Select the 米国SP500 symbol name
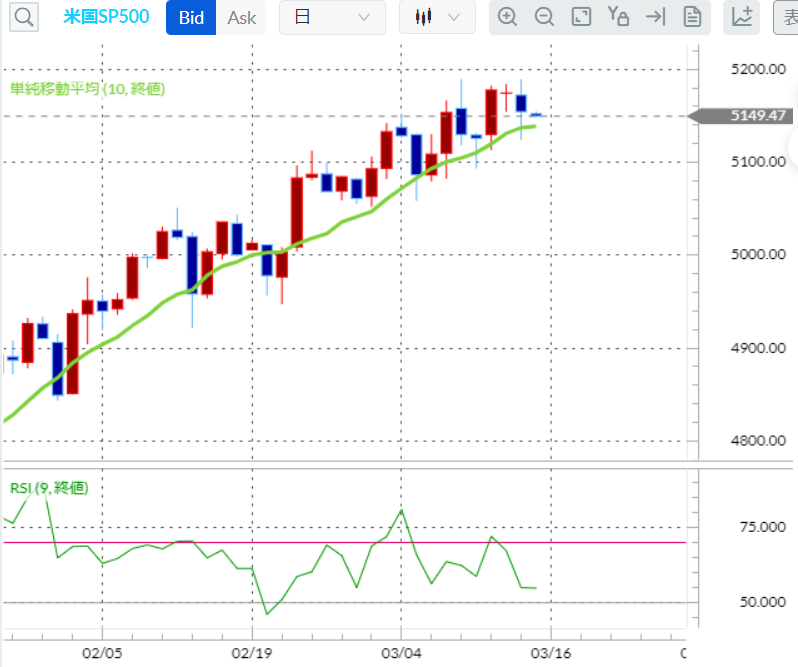This screenshot has width=798, height=667. click(106, 17)
